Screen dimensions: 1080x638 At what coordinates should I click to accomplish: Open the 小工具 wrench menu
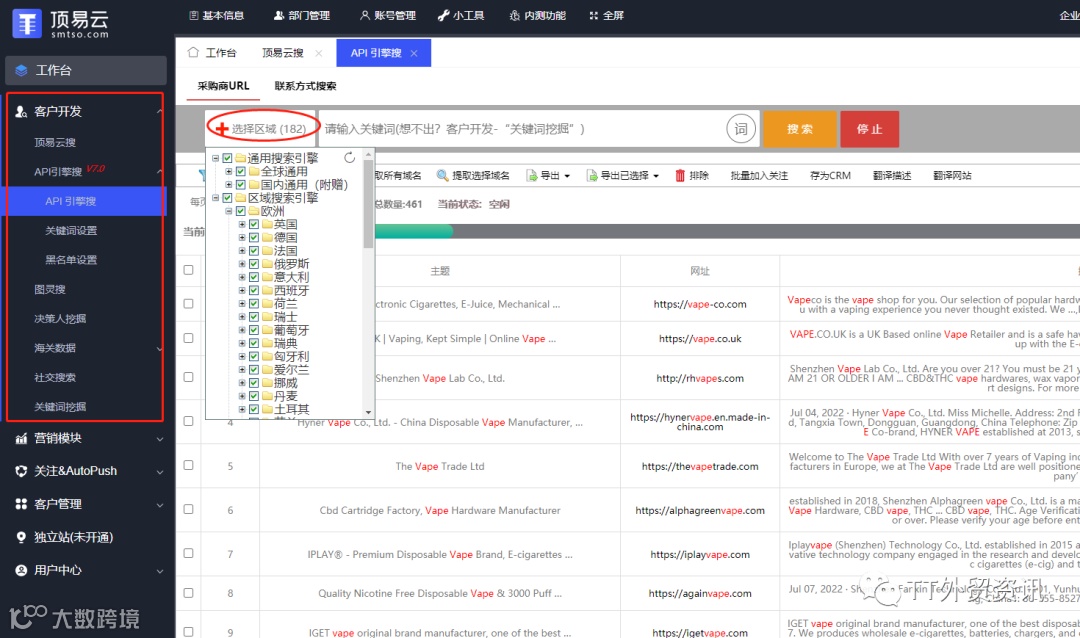pyautogui.click(x=461, y=15)
